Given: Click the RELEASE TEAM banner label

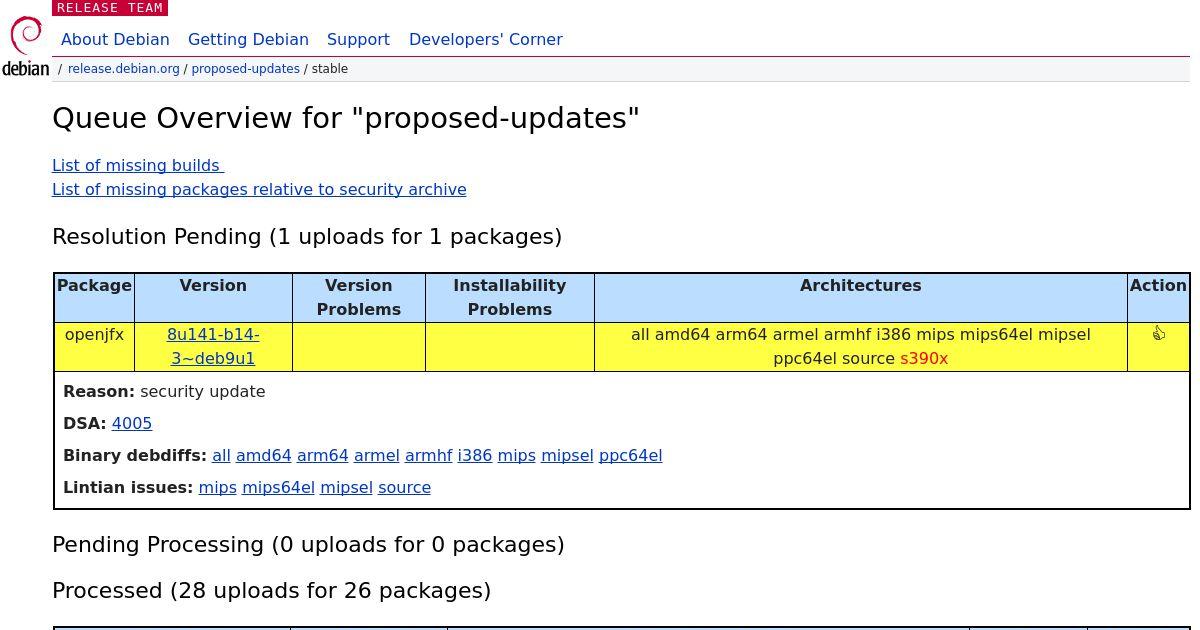Looking at the screenshot, I should (110, 8).
